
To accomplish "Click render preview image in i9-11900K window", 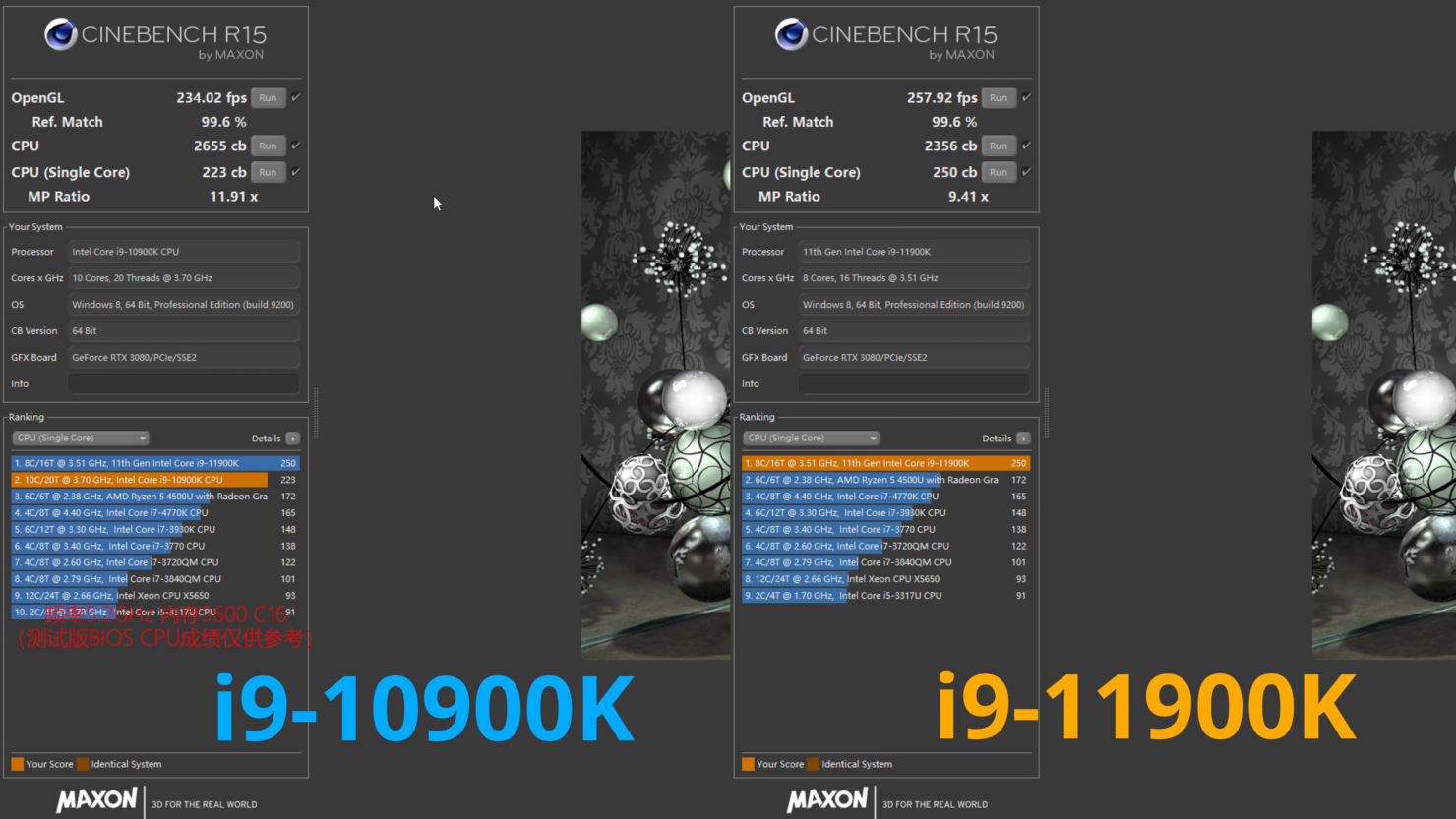I will pyautogui.click(x=1384, y=394).
